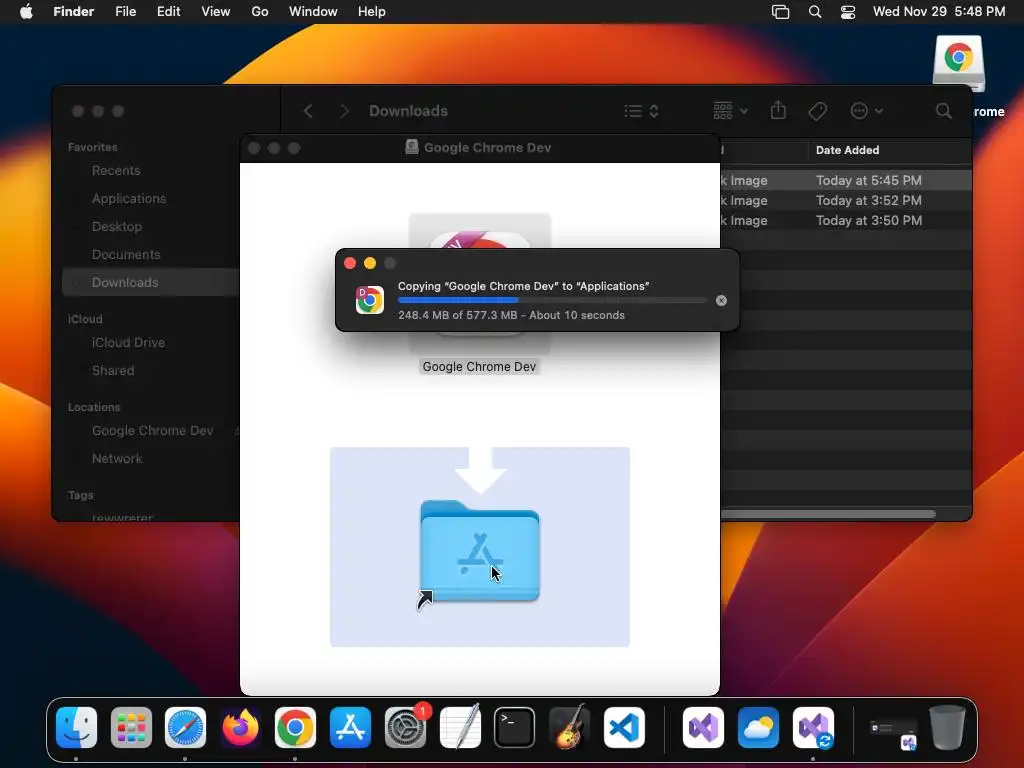Click the copy progress bar

pyautogui.click(x=552, y=300)
